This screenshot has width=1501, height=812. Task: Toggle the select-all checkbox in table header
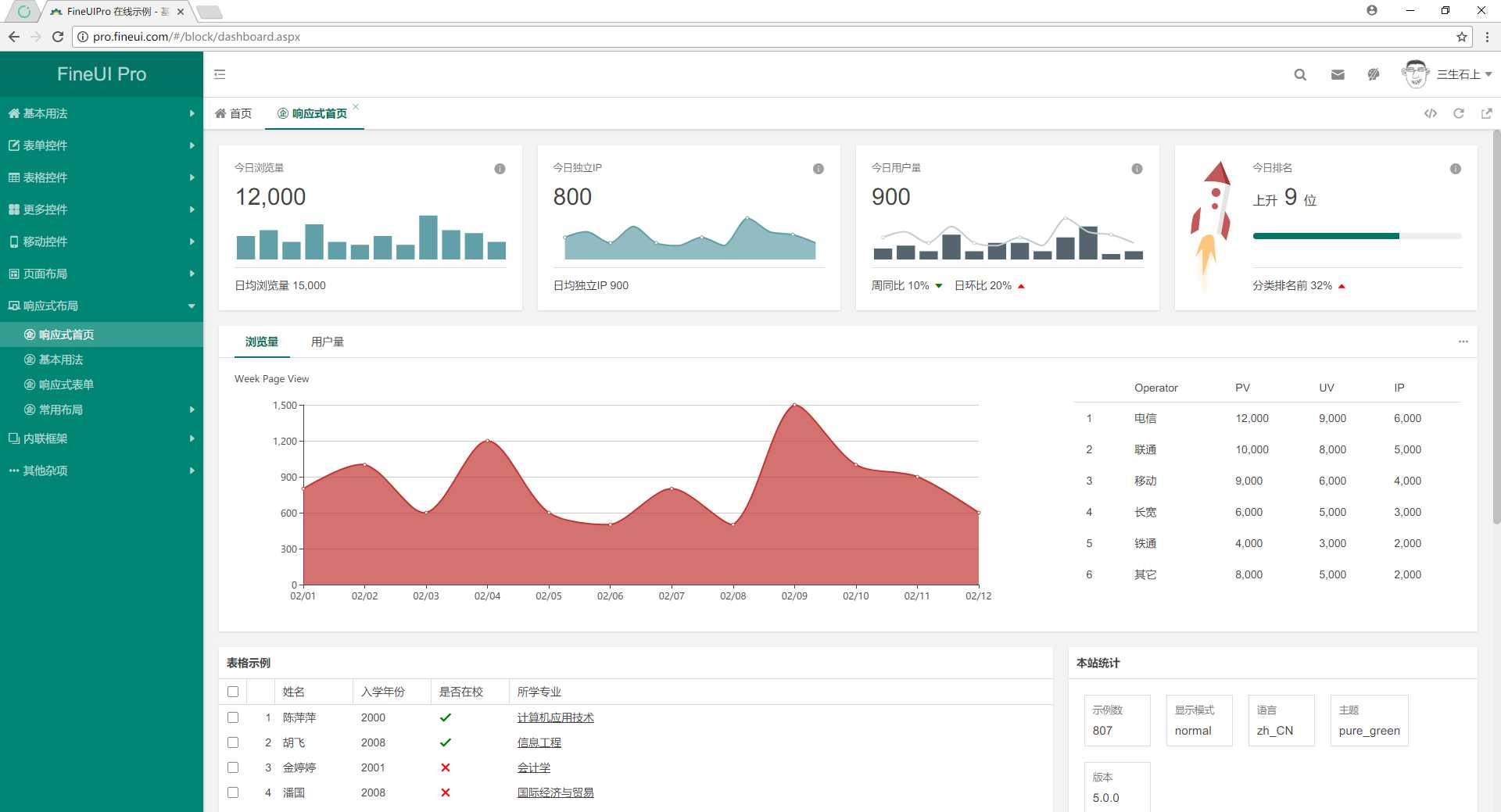[233, 692]
